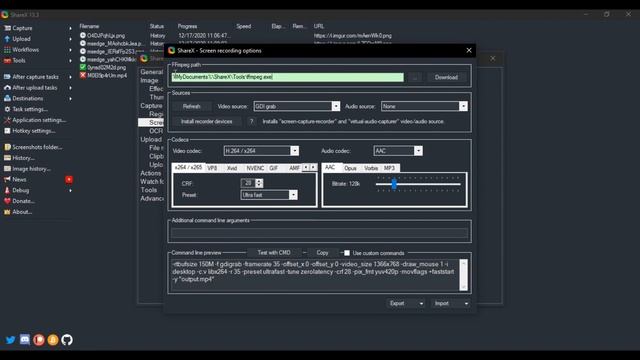Select the x264 / x265 tab
The width and height of the screenshot is (640, 360).
click(x=188, y=167)
